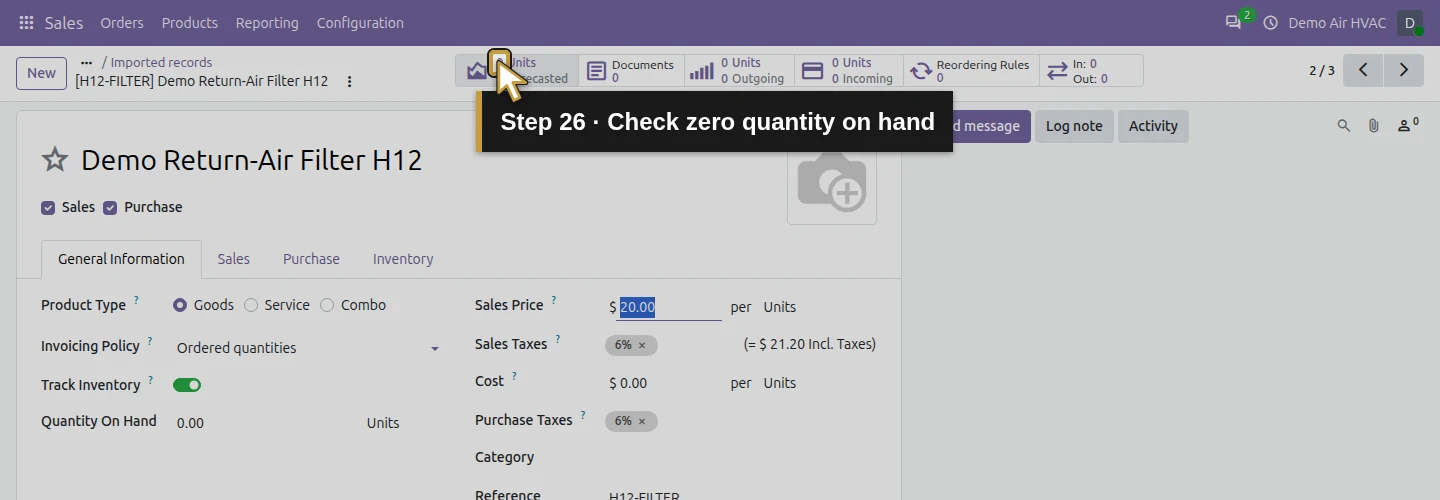
Task: Show Track Inventory help tooltip
Action: coord(150,380)
